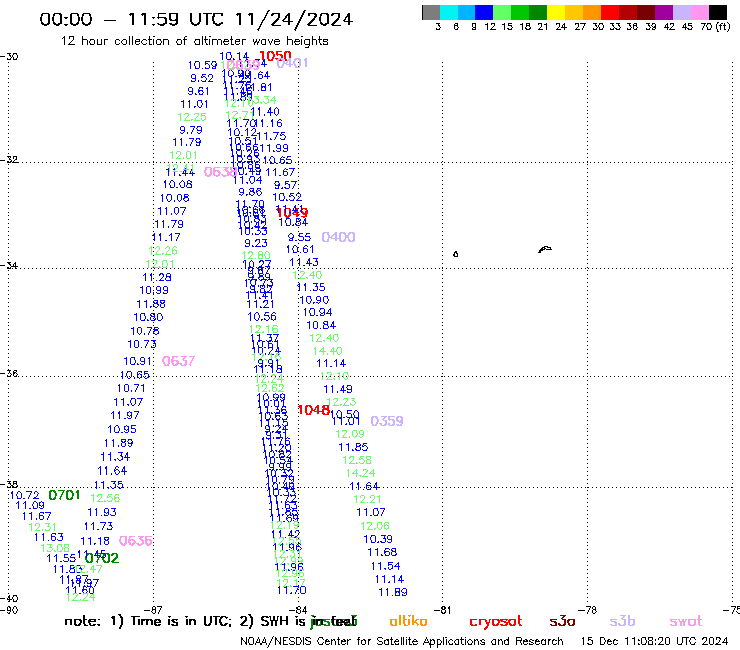Screen dimensions: 740x650
Task: Select the dark blue 12 ft legend swatch
Action: (485, 12)
